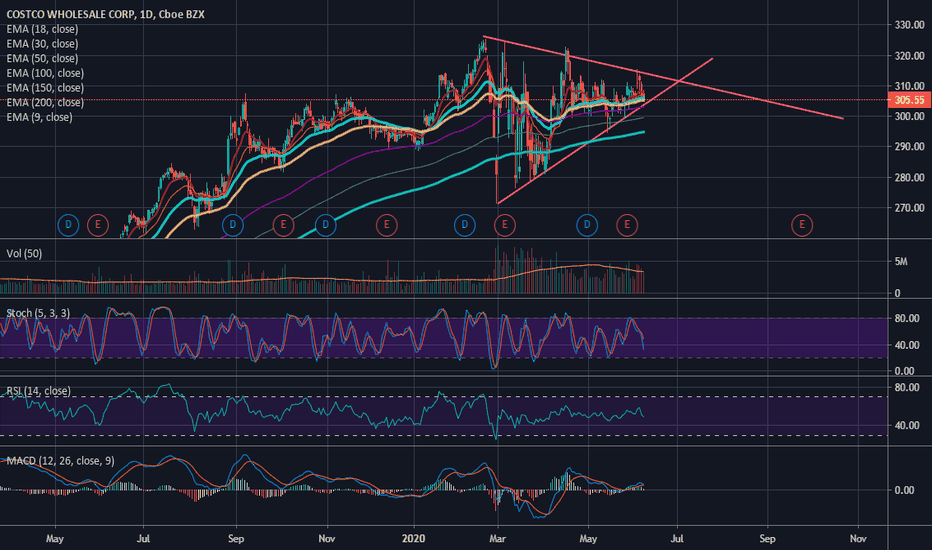932x550 pixels.
Task: Click the 290.00 price axis label
Action: pyautogui.click(x=909, y=146)
